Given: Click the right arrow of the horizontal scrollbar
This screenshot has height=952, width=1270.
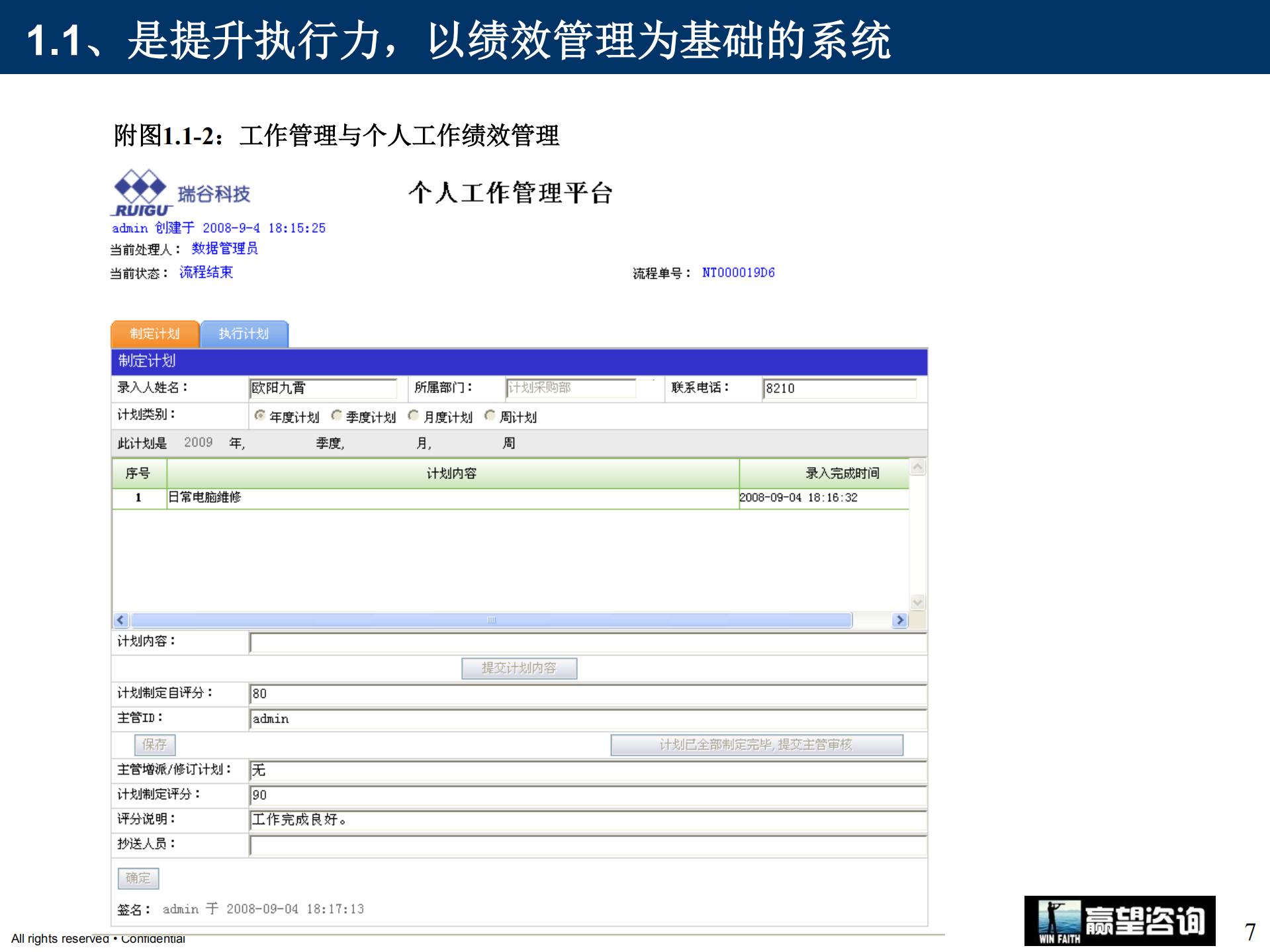Looking at the screenshot, I should pyautogui.click(x=900, y=620).
